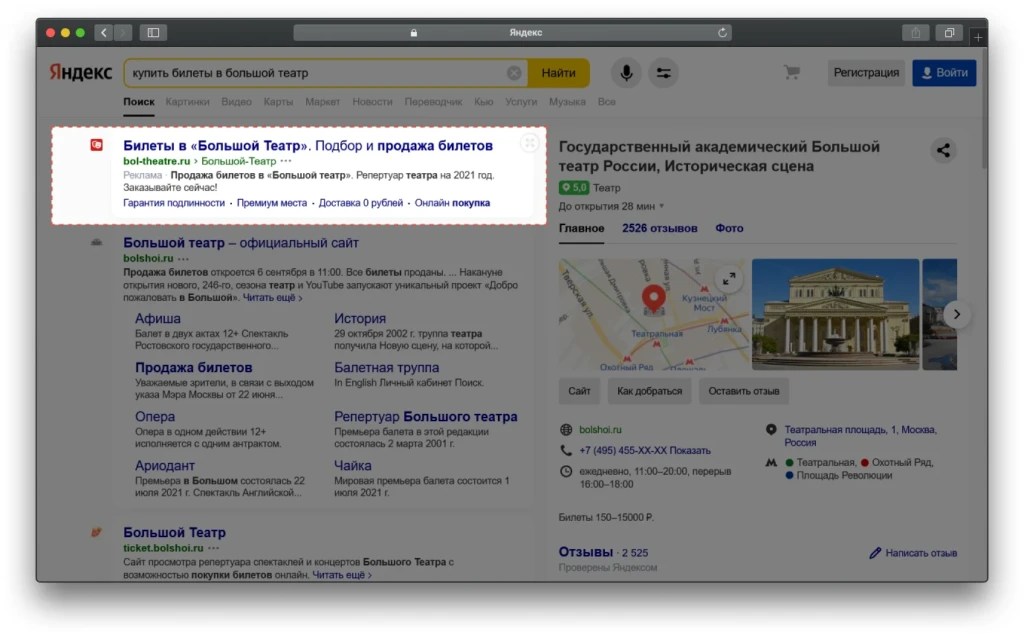
Task: Open the 'Балетная труппа' sitelink
Action: tap(387, 368)
